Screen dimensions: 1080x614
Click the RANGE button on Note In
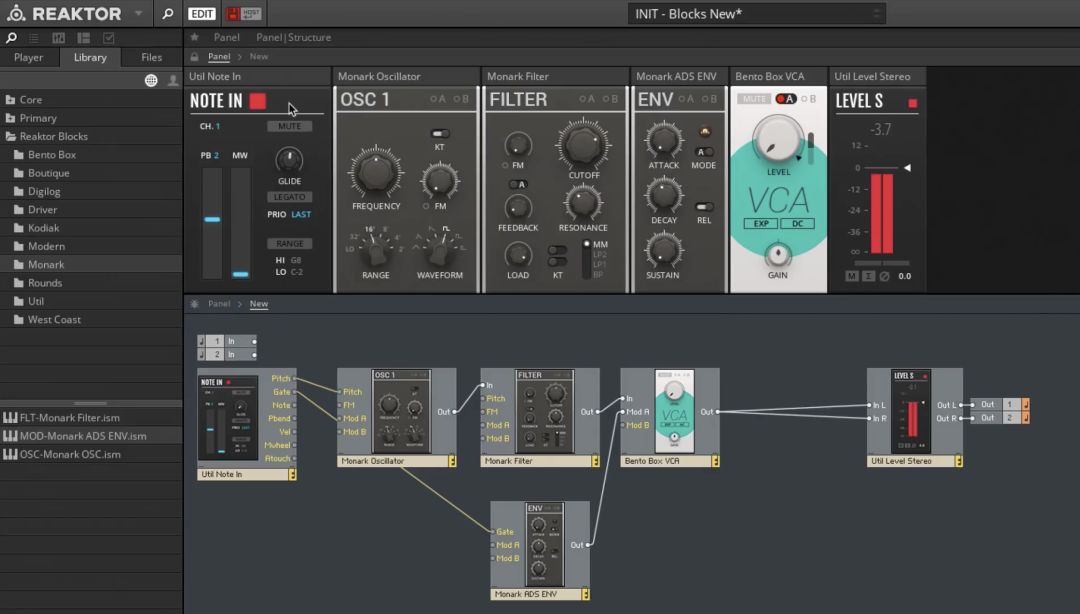tap(289, 244)
